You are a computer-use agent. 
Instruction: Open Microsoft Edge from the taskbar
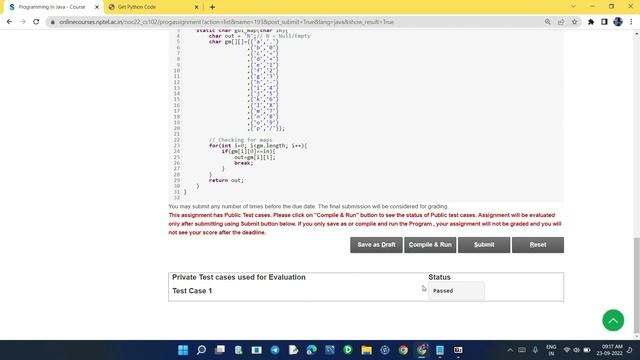click(311, 350)
